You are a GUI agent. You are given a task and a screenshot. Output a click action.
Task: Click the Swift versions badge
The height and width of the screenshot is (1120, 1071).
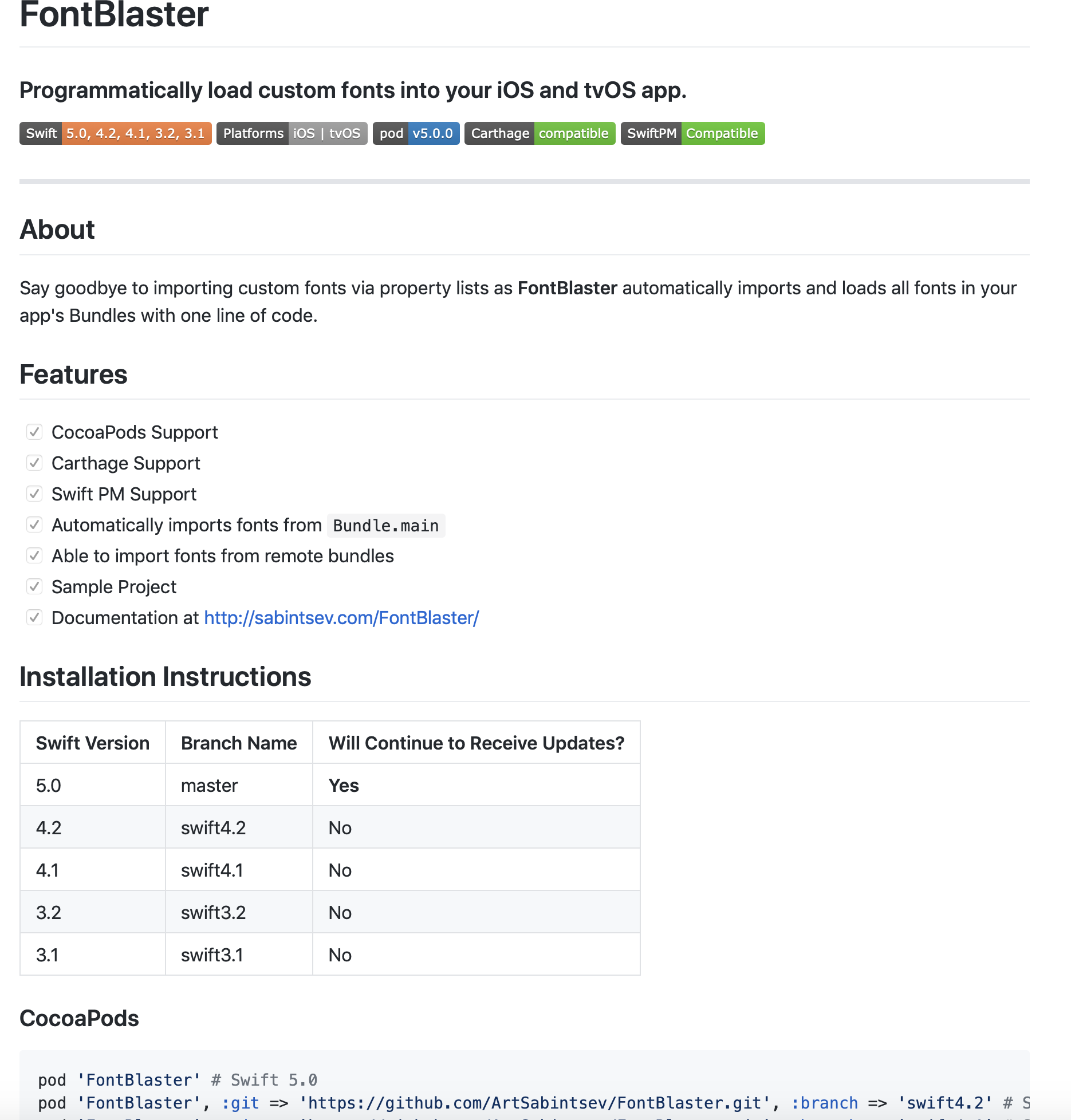pyautogui.click(x=115, y=133)
